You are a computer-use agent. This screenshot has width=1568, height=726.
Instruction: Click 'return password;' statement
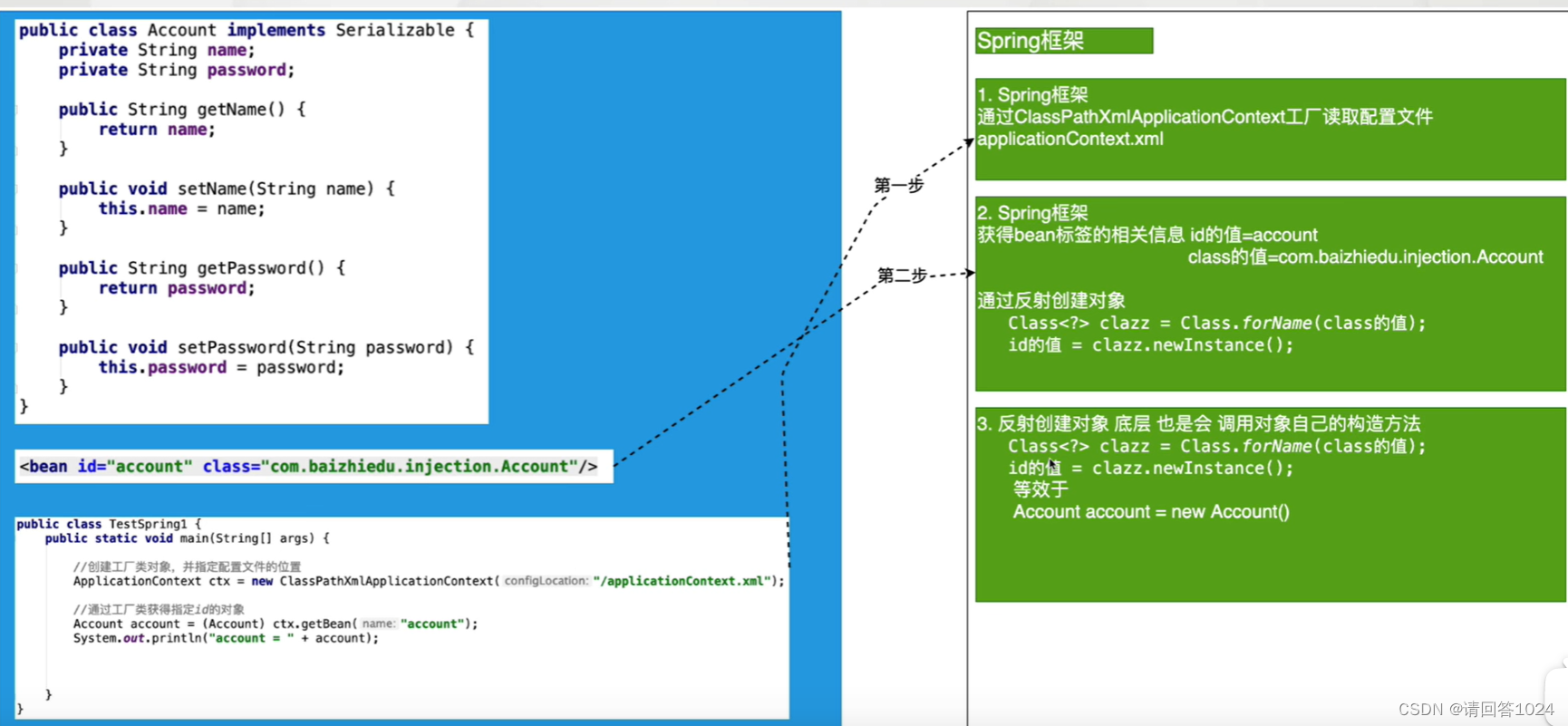(x=177, y=288)
